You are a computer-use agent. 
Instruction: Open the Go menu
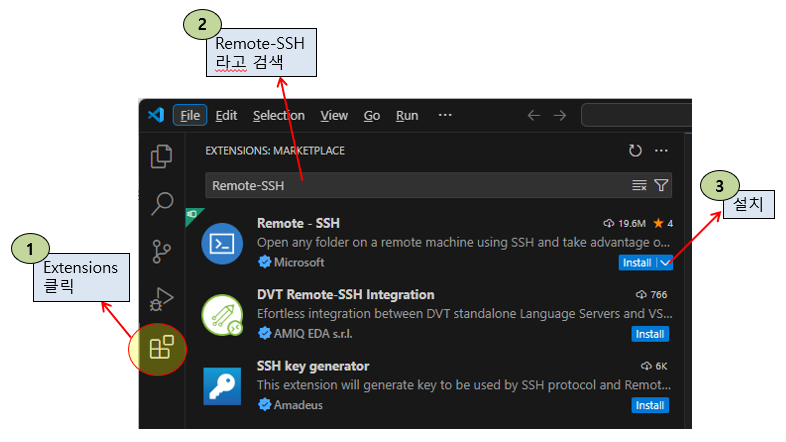click(371, 116)
